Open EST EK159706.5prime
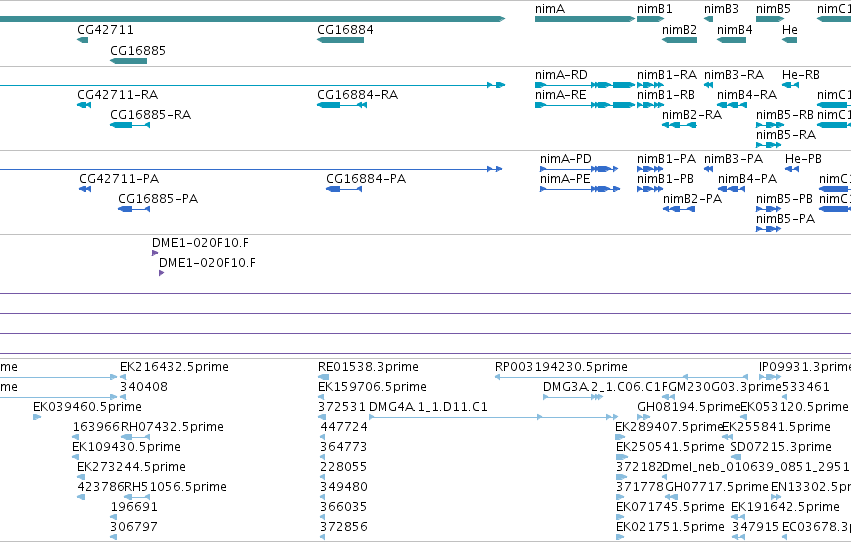The height and width of the screenshot is (542, 851). click(372, 387)
